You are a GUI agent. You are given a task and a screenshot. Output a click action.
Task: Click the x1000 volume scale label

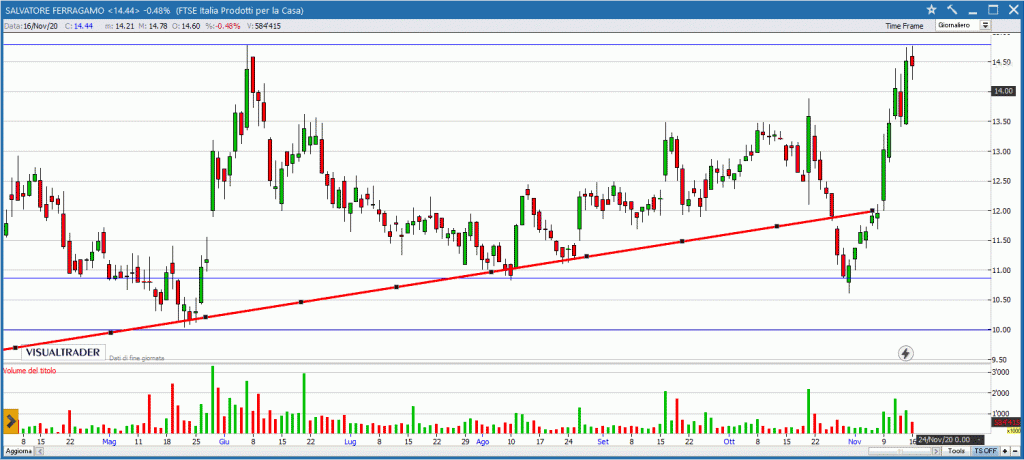coord(1014,431)
